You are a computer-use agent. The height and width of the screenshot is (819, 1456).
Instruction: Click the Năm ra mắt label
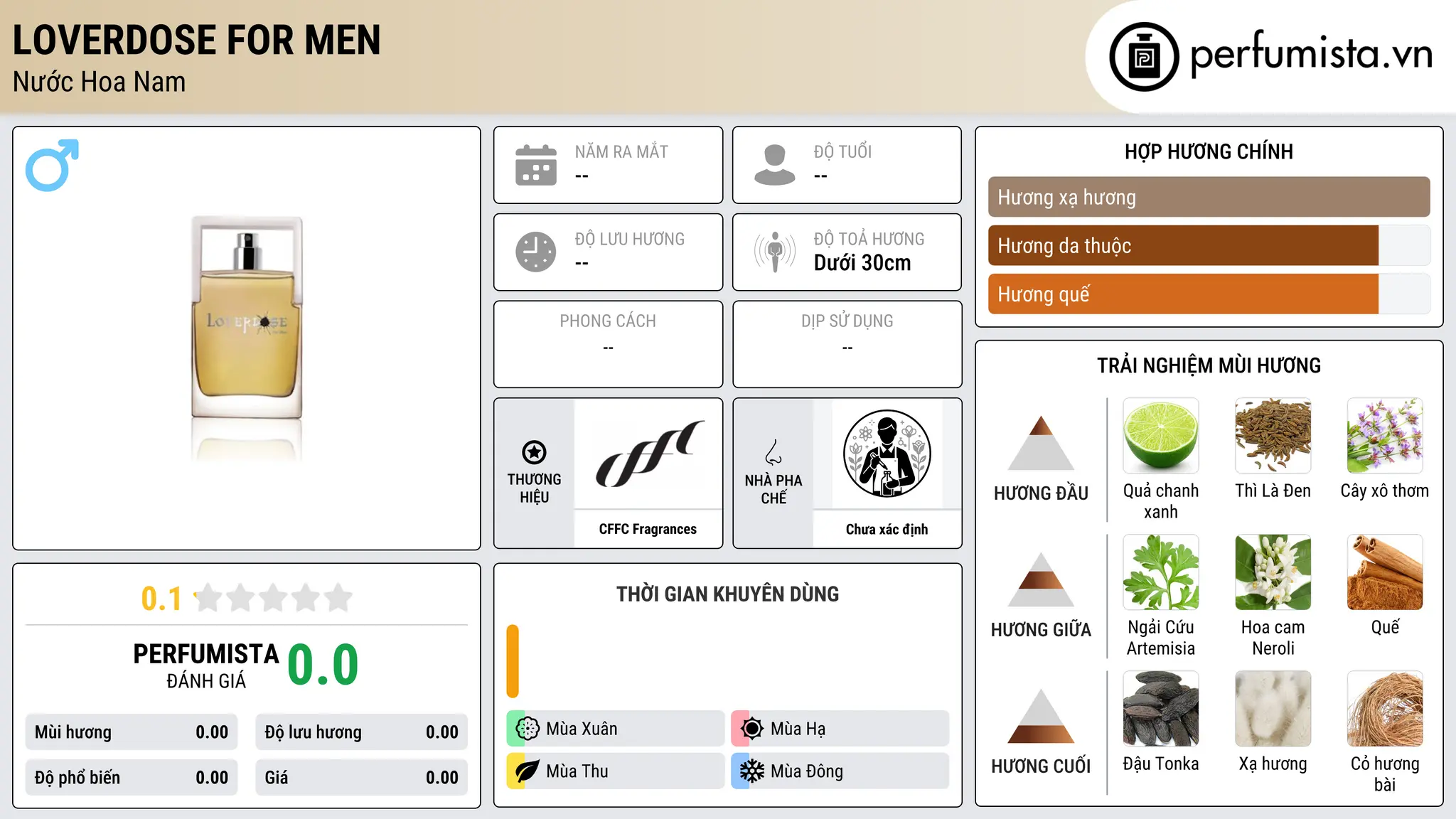(621, 151)
